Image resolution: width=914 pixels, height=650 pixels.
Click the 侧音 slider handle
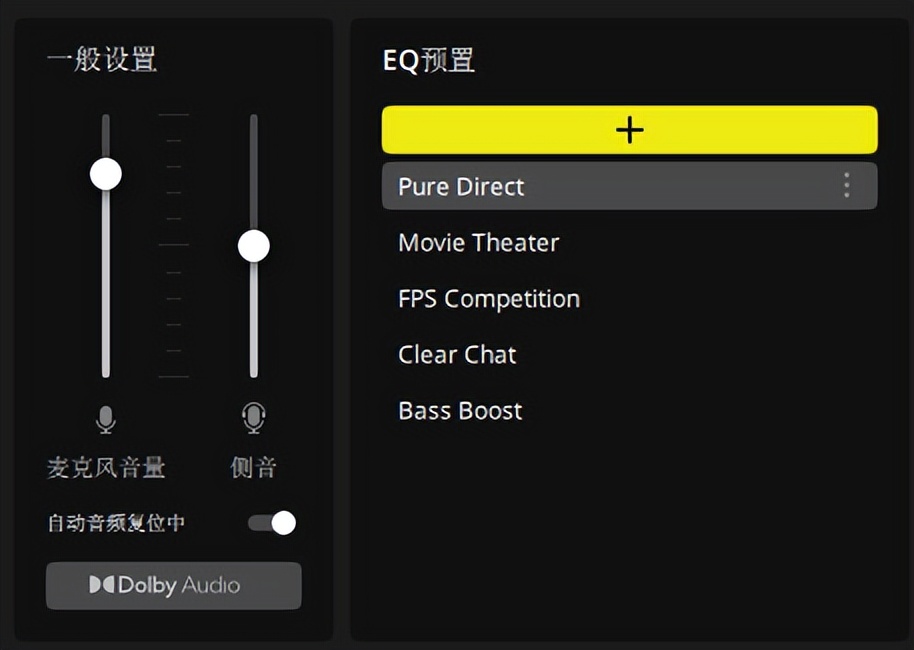click(254, 246)
